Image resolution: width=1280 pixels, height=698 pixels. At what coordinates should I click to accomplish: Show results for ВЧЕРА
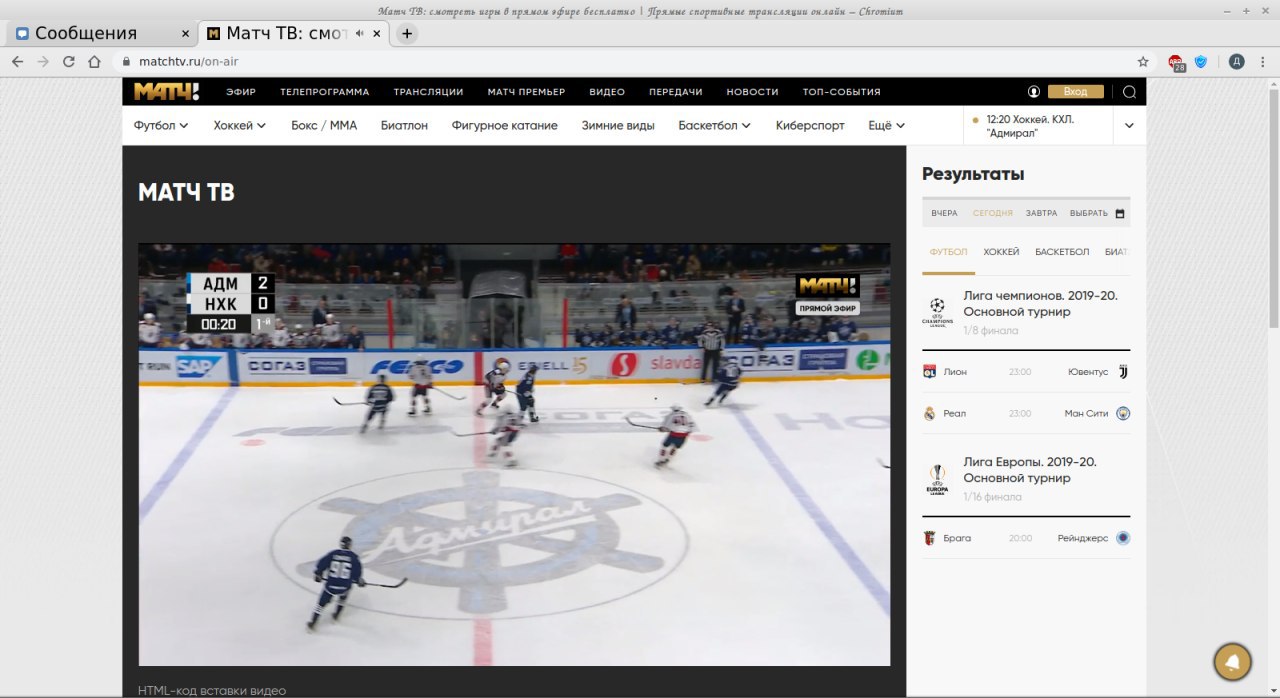click(x=944, y=213)
